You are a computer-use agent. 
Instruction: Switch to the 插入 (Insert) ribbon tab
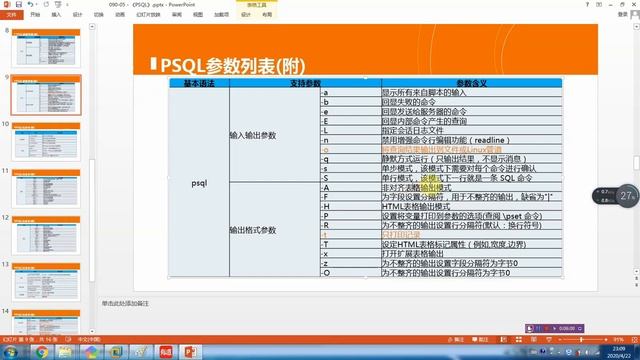click(56, 15)
